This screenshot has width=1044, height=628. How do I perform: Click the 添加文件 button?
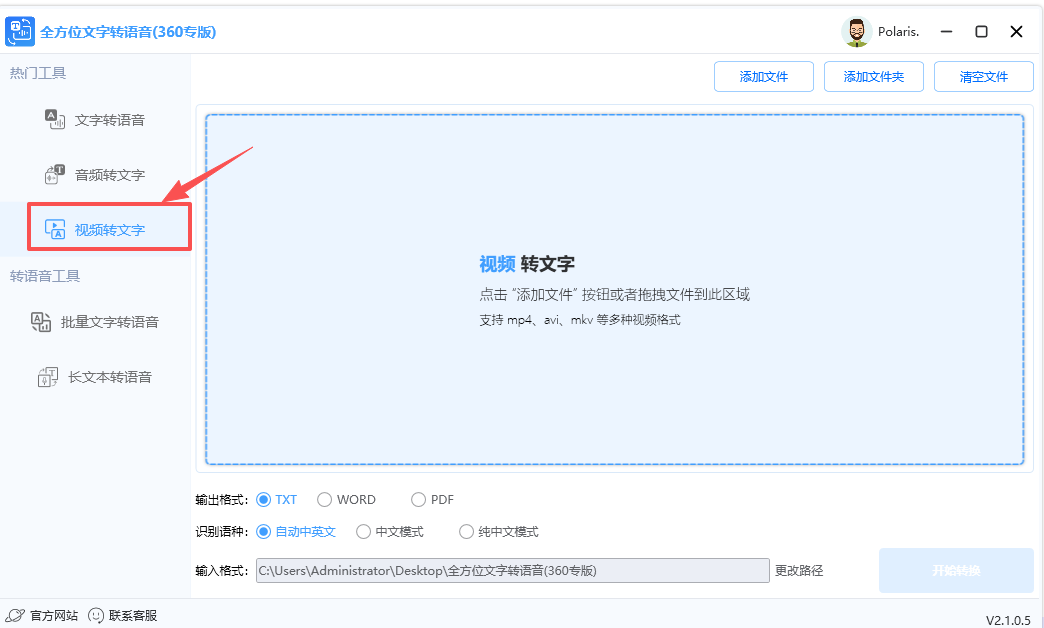pyautogui.click(x=763, y=76)
